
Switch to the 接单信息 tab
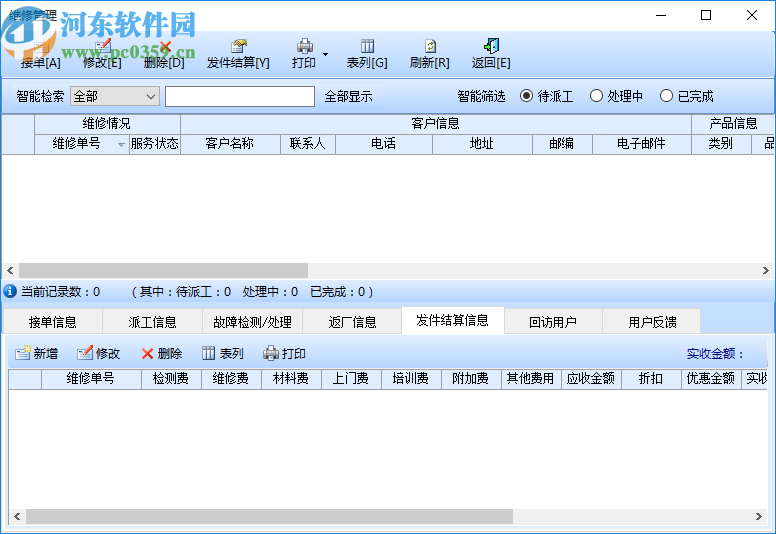pyautogui.click(x=52, y=322)
